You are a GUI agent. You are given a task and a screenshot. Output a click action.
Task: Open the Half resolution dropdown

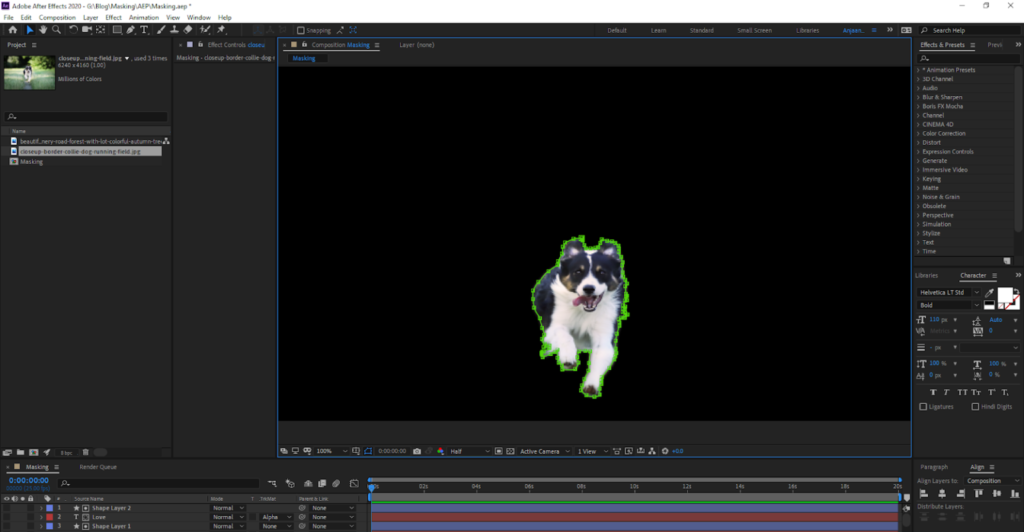tap(470, 451)
